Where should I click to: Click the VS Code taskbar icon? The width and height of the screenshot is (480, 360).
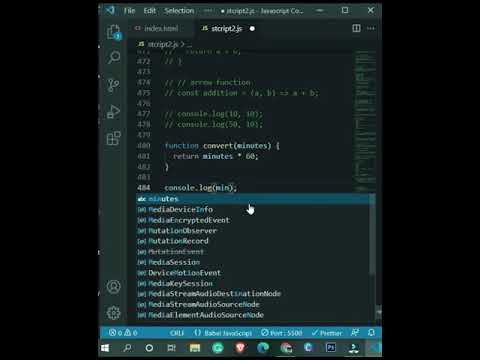374,348
